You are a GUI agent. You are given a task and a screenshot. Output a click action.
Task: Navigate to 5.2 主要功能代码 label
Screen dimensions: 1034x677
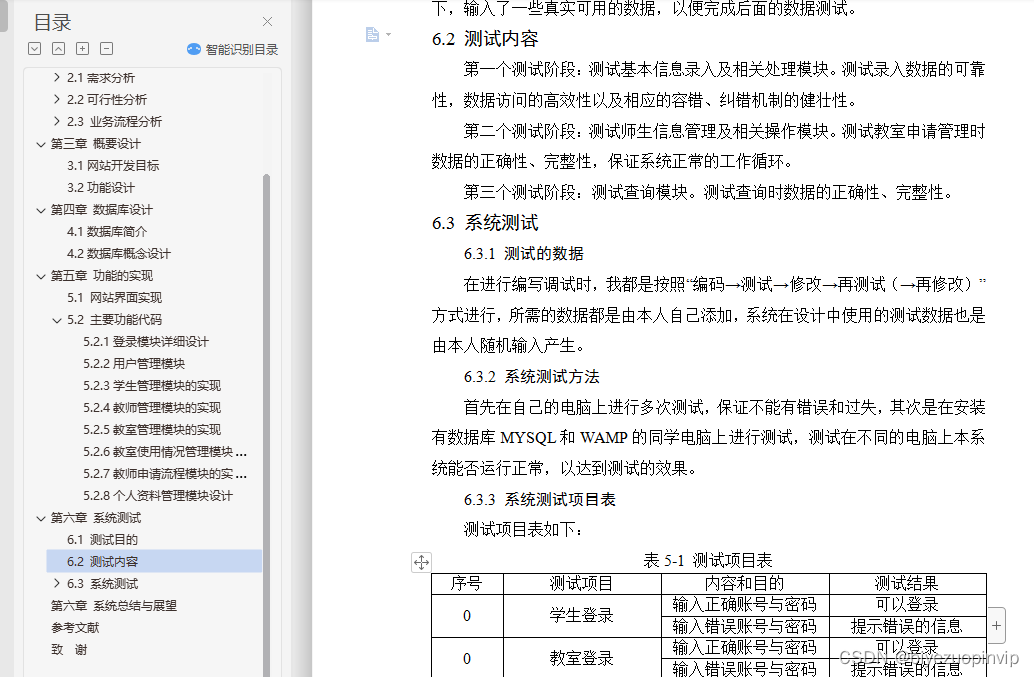tap(114, 320)
